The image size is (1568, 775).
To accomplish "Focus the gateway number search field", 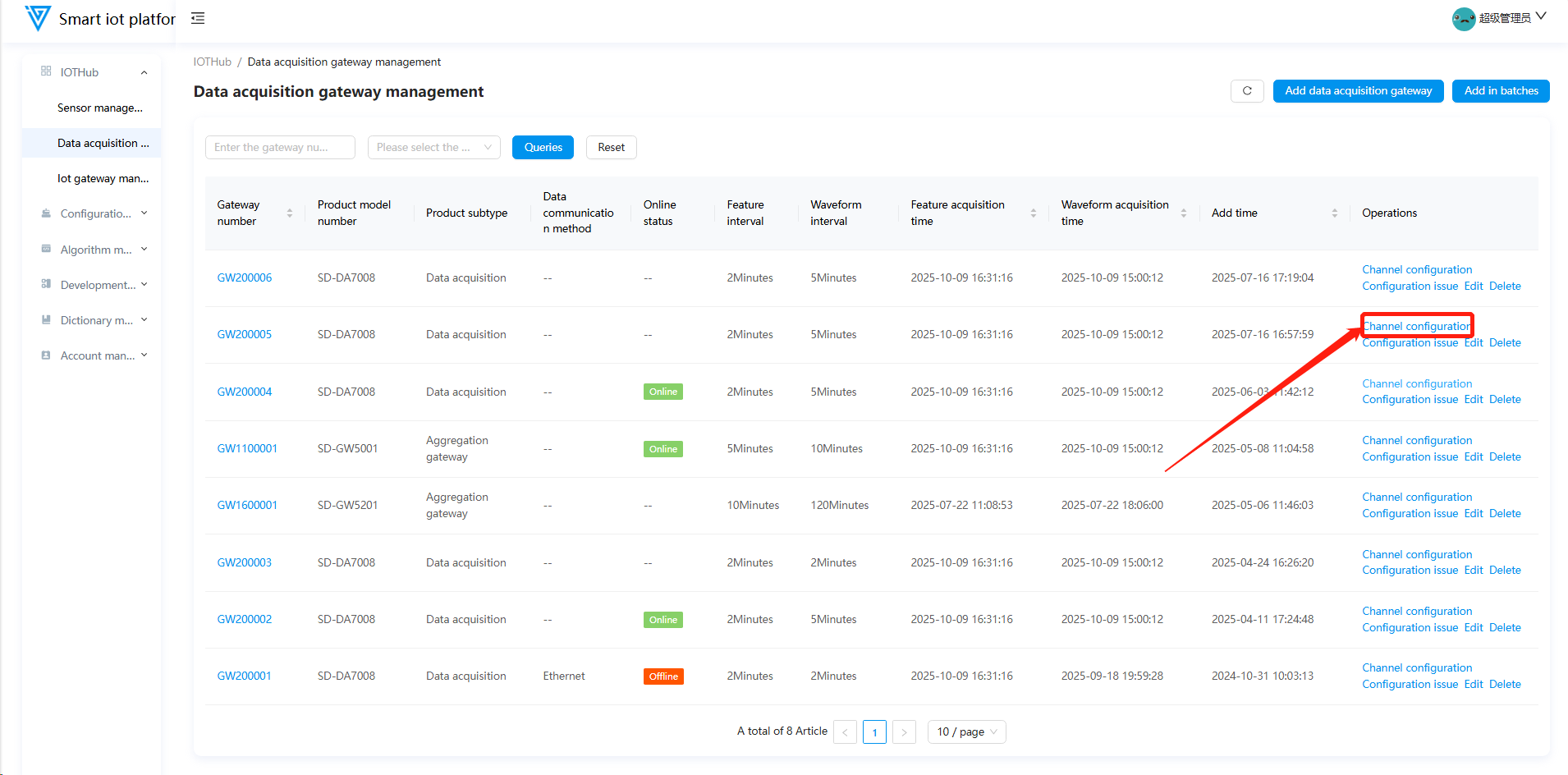I will (x=280, y=148).
